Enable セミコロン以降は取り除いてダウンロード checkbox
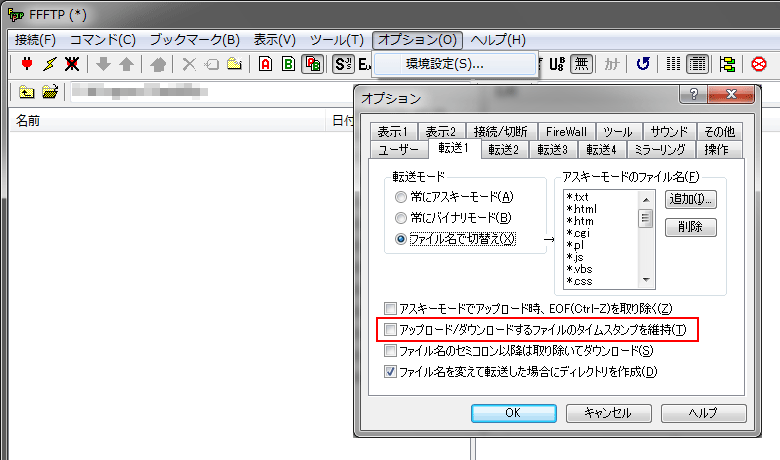 click(390, 351)
